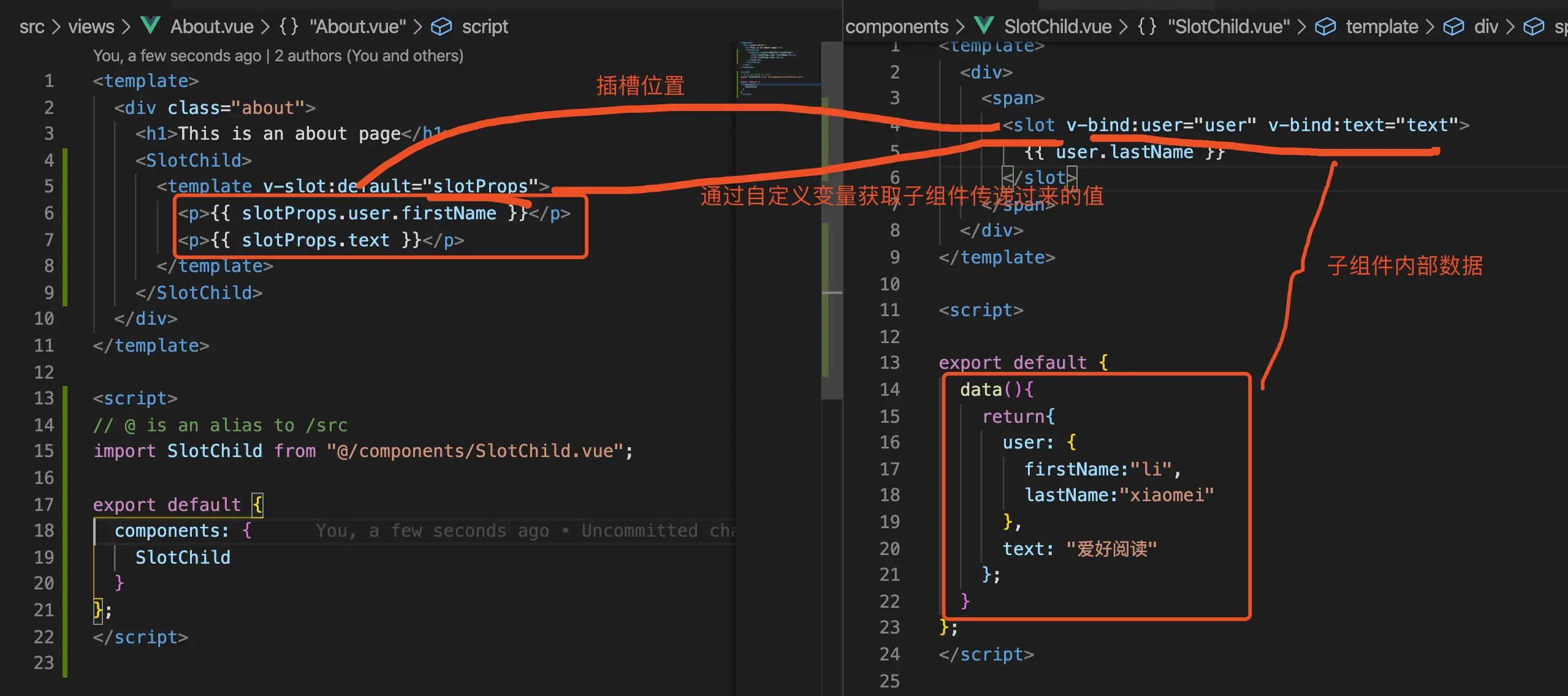Screen dimensions: 1568x696
Task: Expand the chevron after src breadcrumb
Action: [x=56, y=27]
